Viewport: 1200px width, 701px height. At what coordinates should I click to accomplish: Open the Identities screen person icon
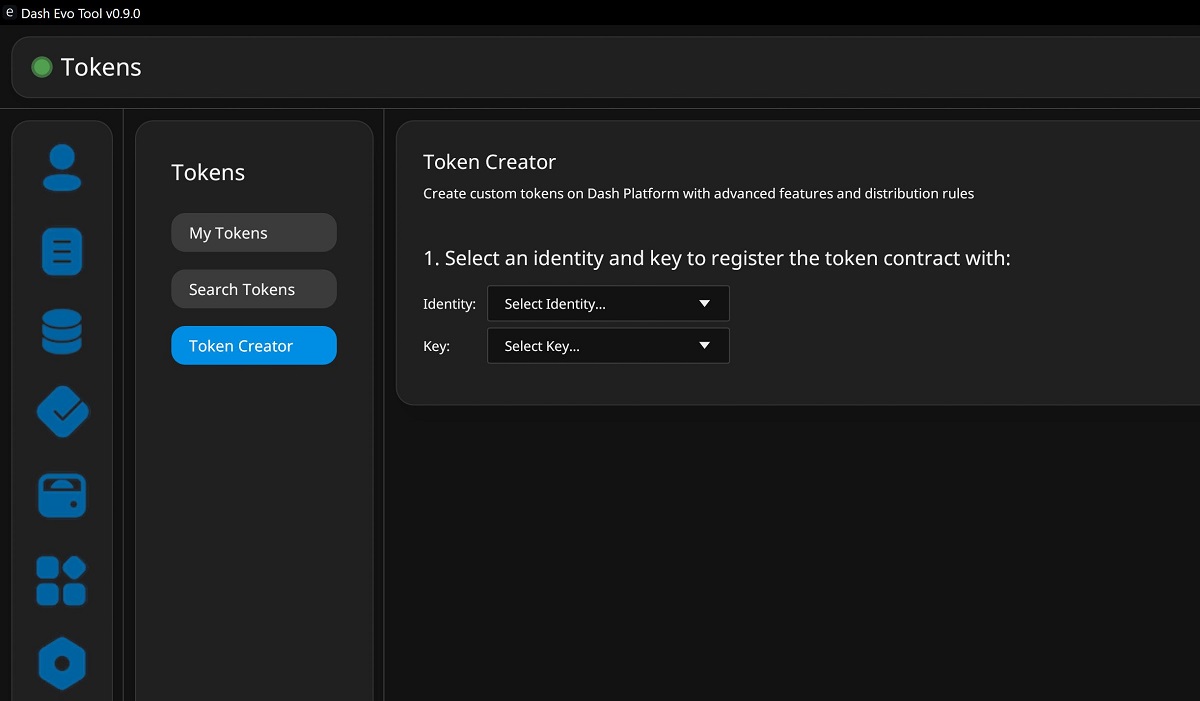point(62,167)
